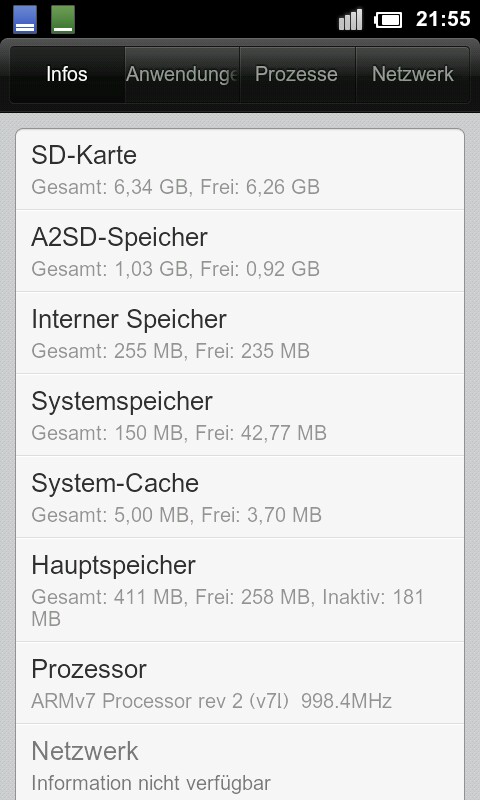
Task: Tap the blue notification icon in status bar
Action: click(x=24, y=19)
